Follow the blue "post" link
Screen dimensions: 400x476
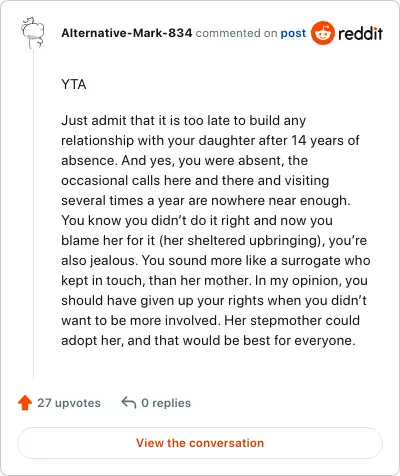click(293, 33)
